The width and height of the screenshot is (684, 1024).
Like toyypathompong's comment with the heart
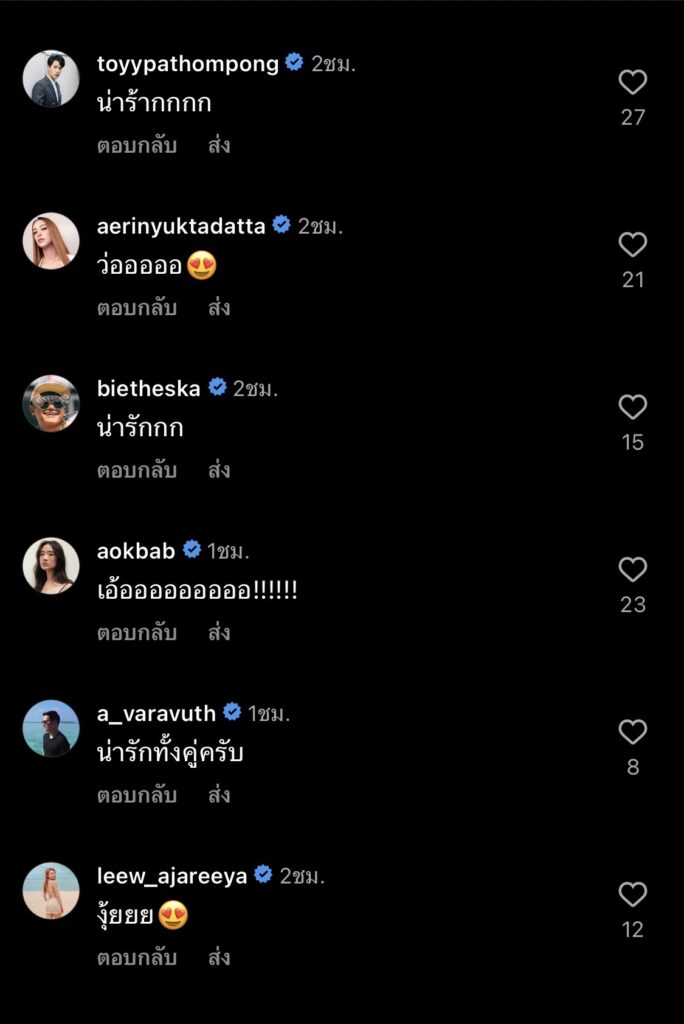[632, 82]
